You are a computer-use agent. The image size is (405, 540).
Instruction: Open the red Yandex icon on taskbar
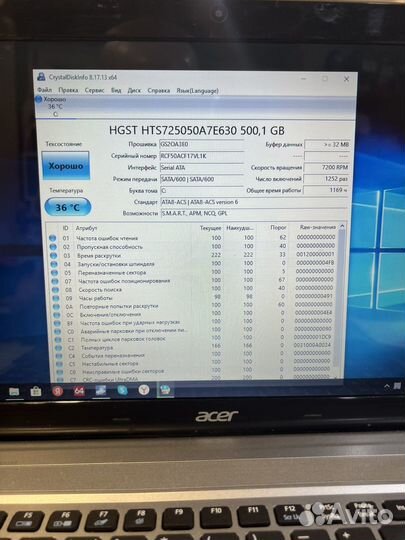58,391
